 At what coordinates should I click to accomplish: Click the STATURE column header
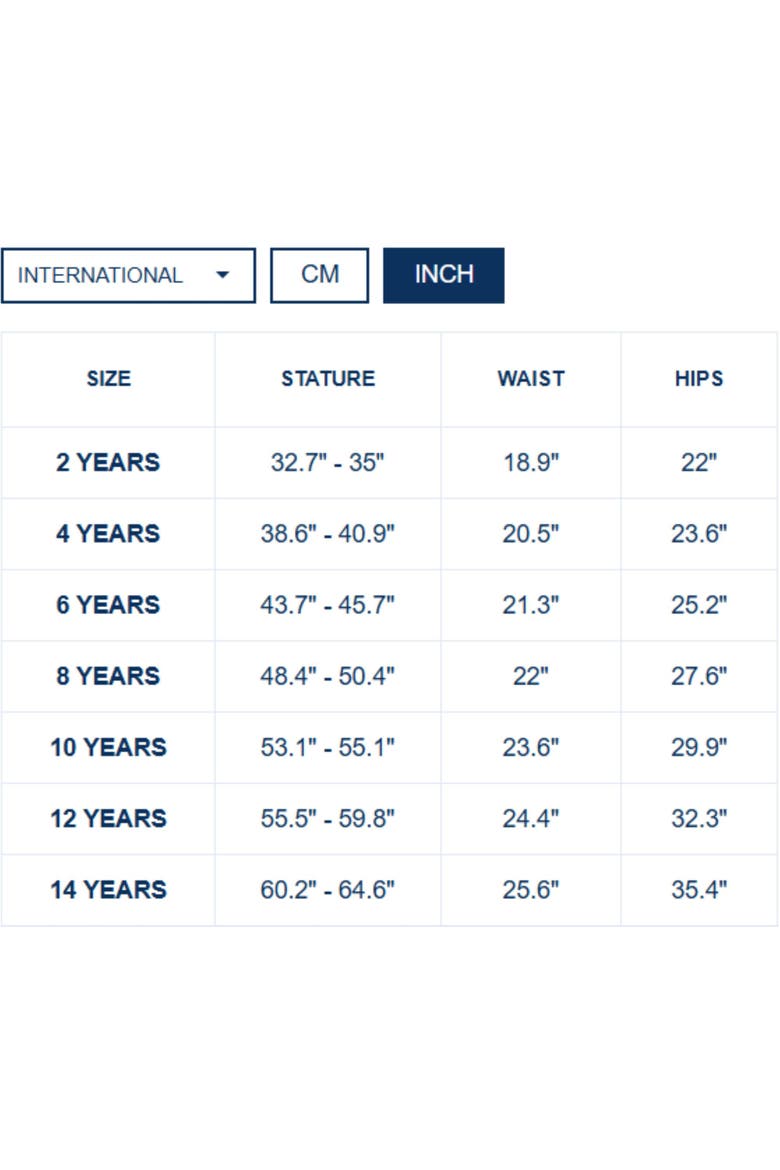pos(328,379)
